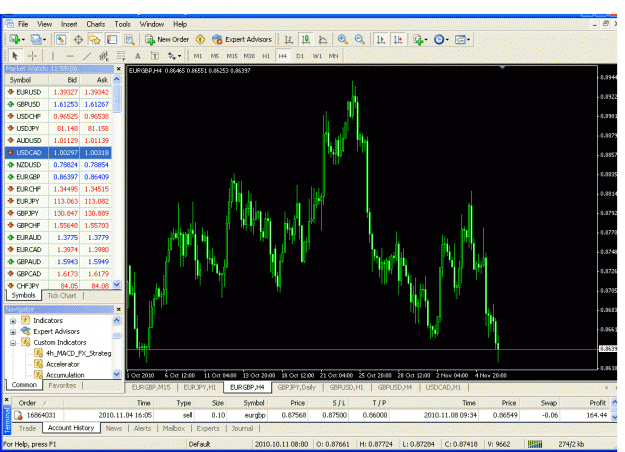625x452 pixels.
Task: Toggle the Market Watch window icon
Action: coord(61,39)
